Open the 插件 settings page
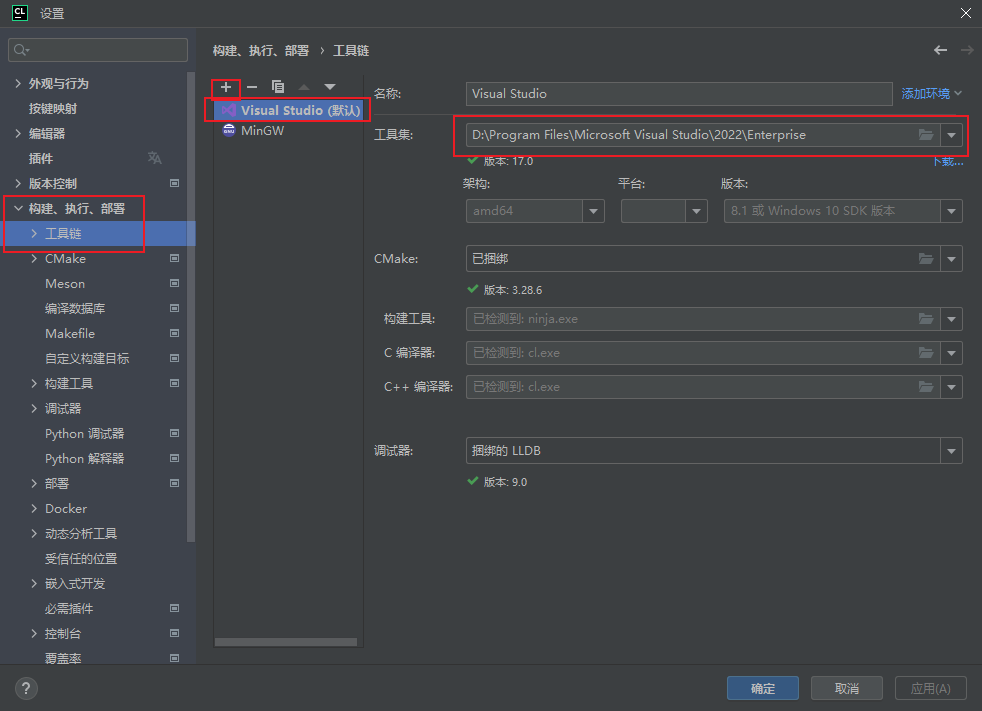The image size is (982, 711). click(x=41, y=158)
